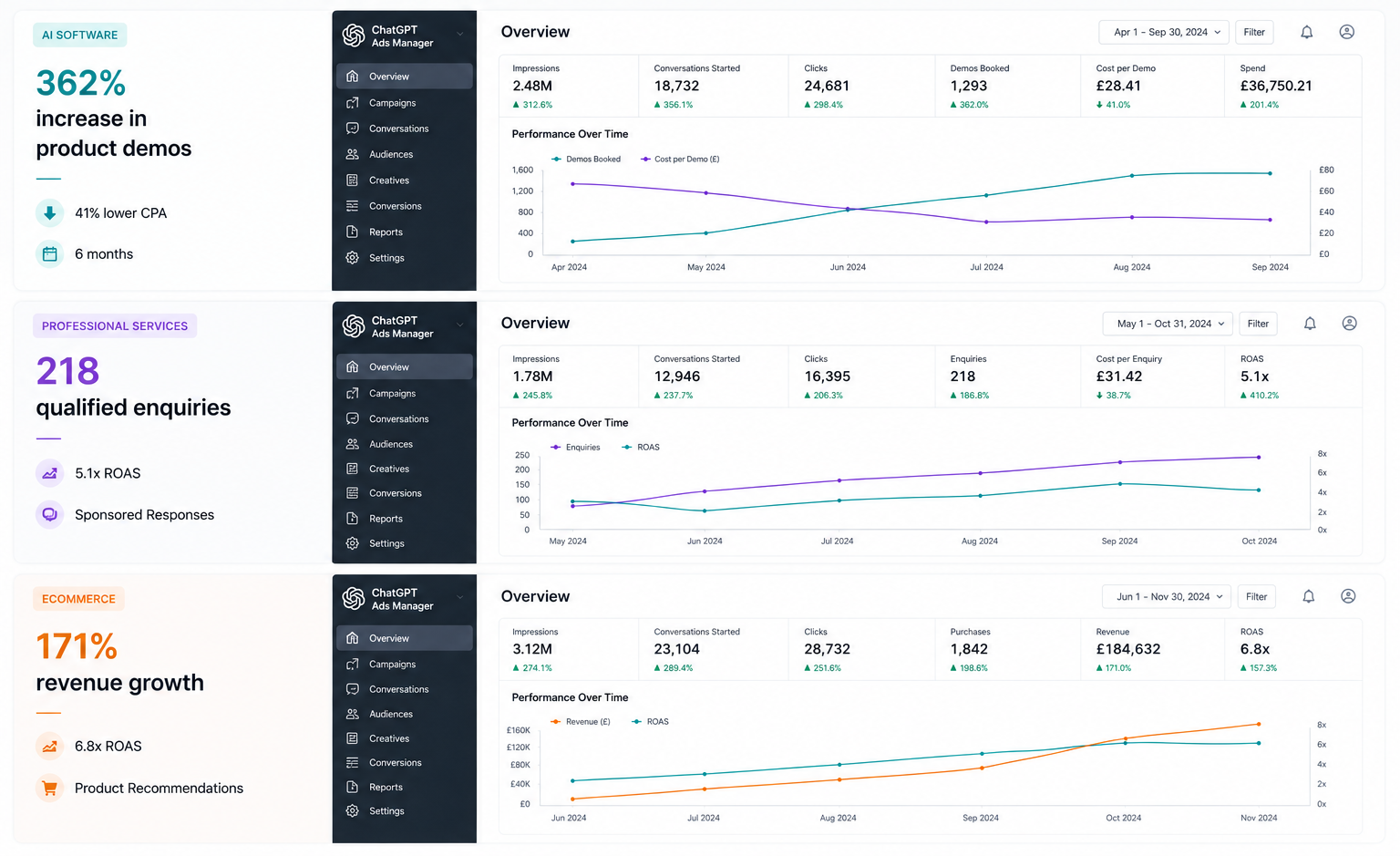Click the Campaigns icon in the AI Software sidebar
The image size is (1400, 856).
(353, 103)
